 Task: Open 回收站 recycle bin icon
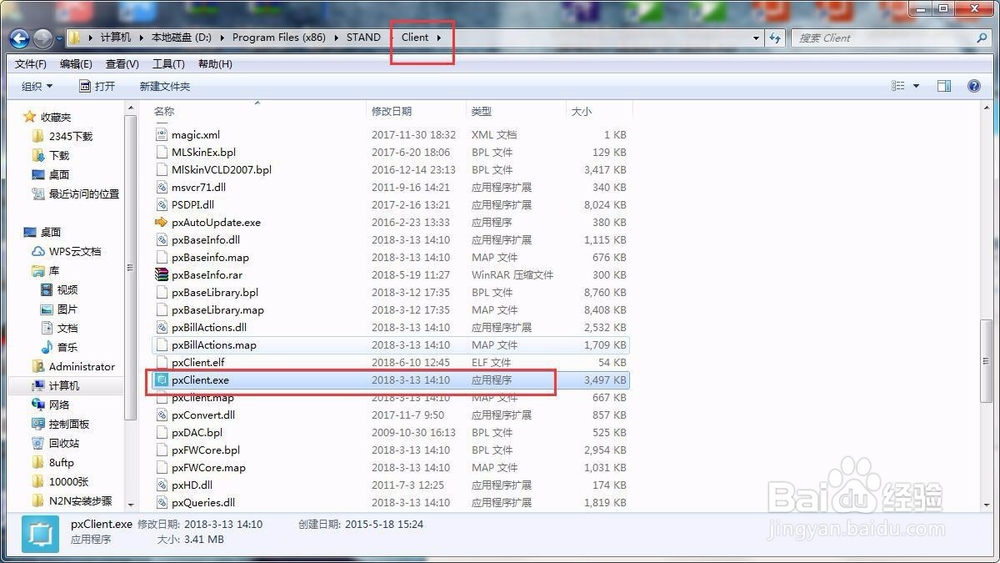tap(38, 443)
